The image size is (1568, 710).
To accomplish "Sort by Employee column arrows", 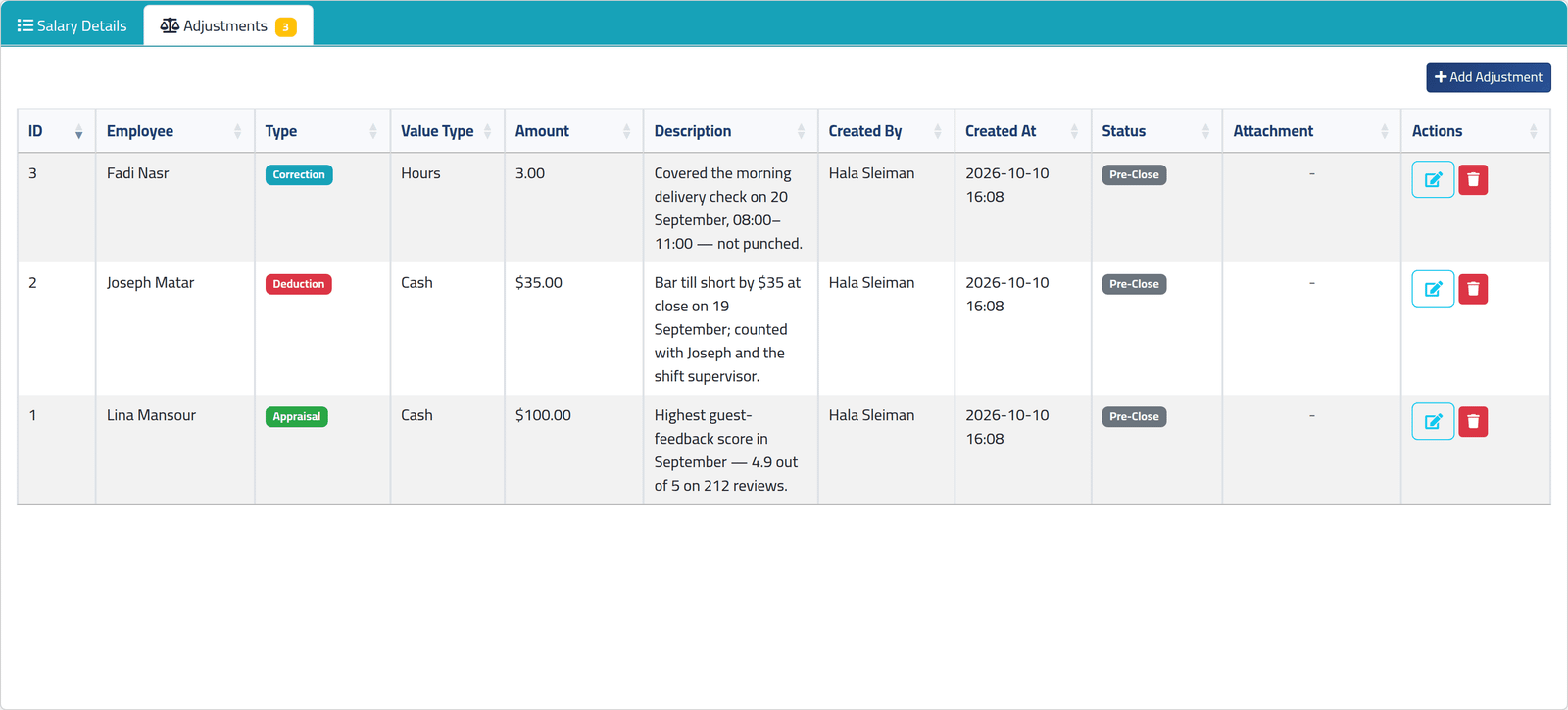I will pyautogui.click(x=237, y=131).
